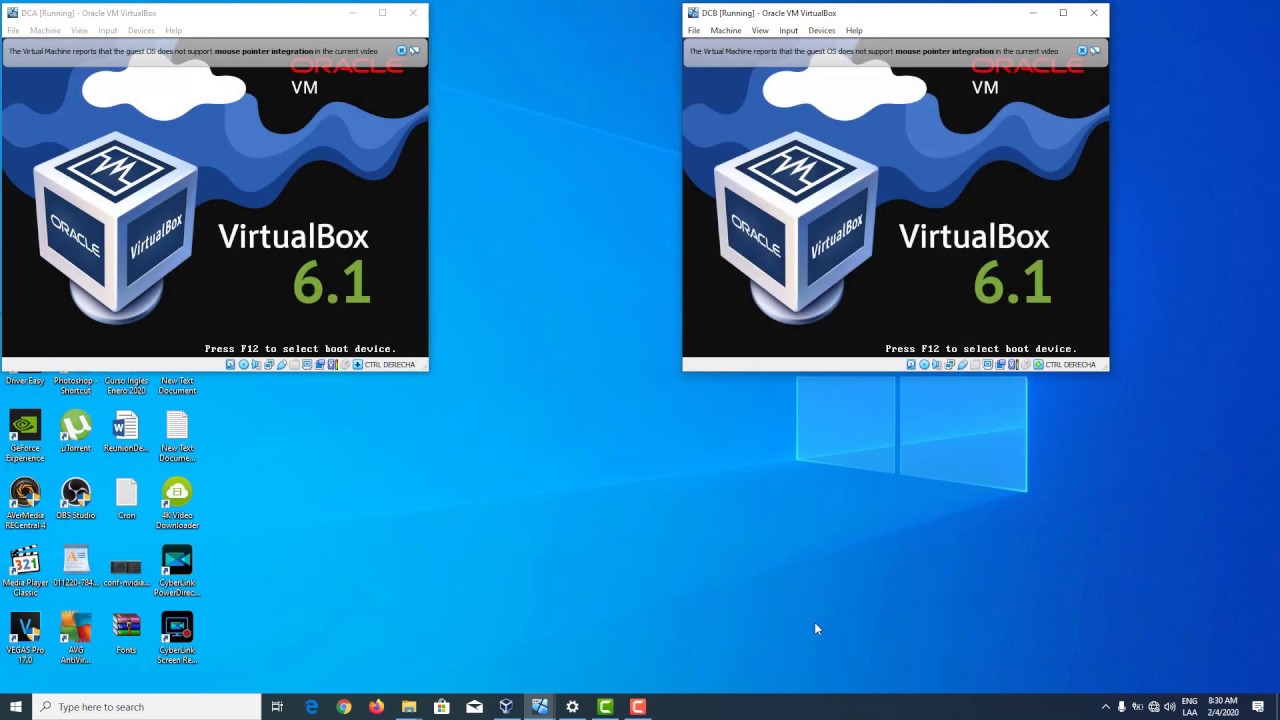The height and width of the screenshot is (720, 1280).
Task: Select the GeForce Experience desktop shortcut
Action: tap(25, 436)
